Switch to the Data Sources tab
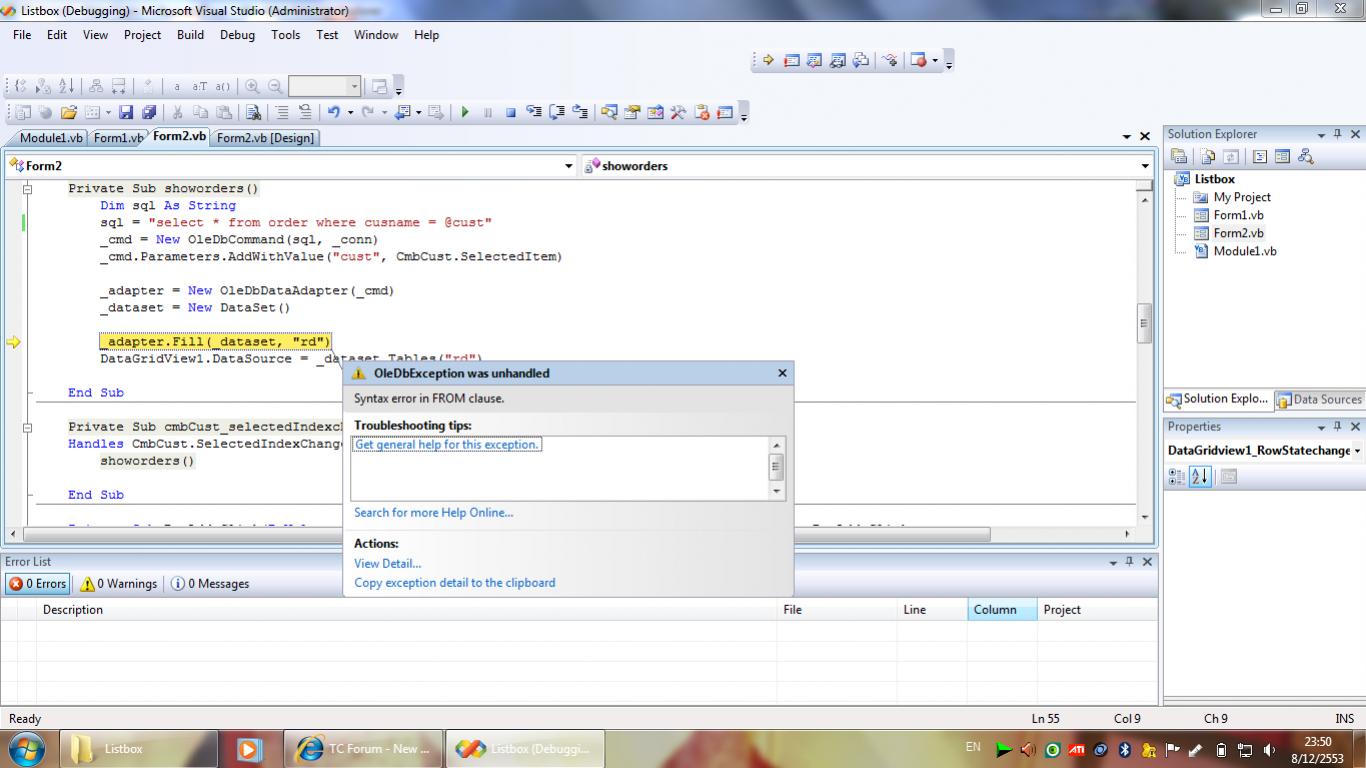Viewport: 1366px width, 768px height. coord(1318,399)
